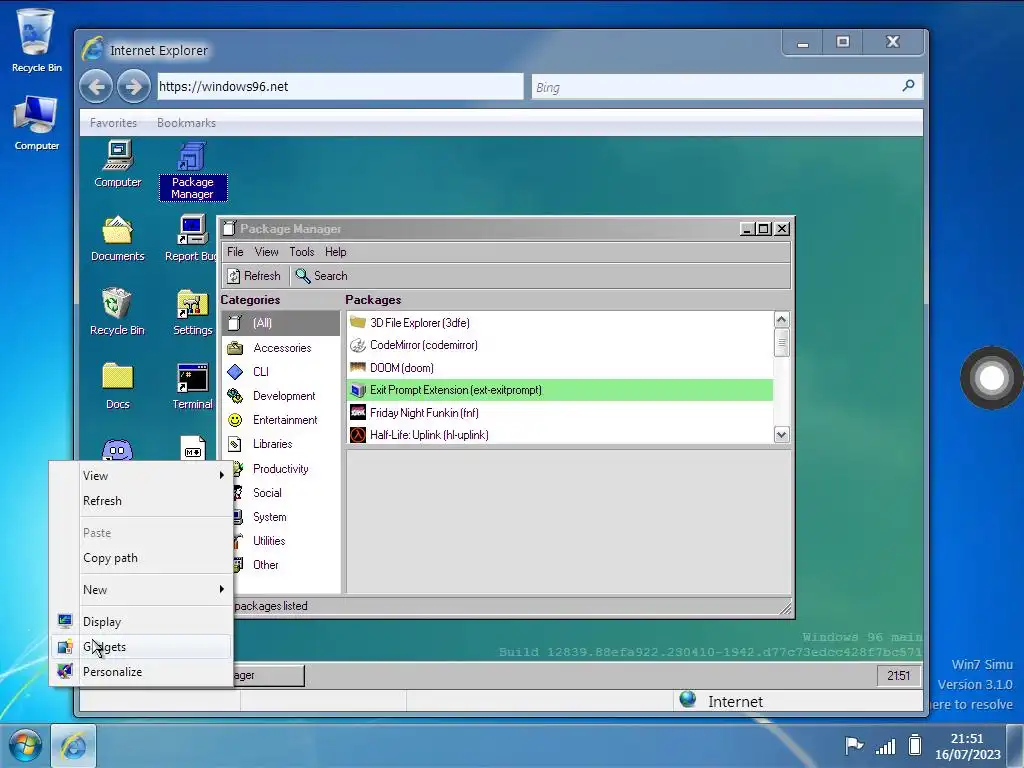Open Computer icon inside Internet Explorer page
This screenshot has height=768, width=1024.
coord(118,164)
